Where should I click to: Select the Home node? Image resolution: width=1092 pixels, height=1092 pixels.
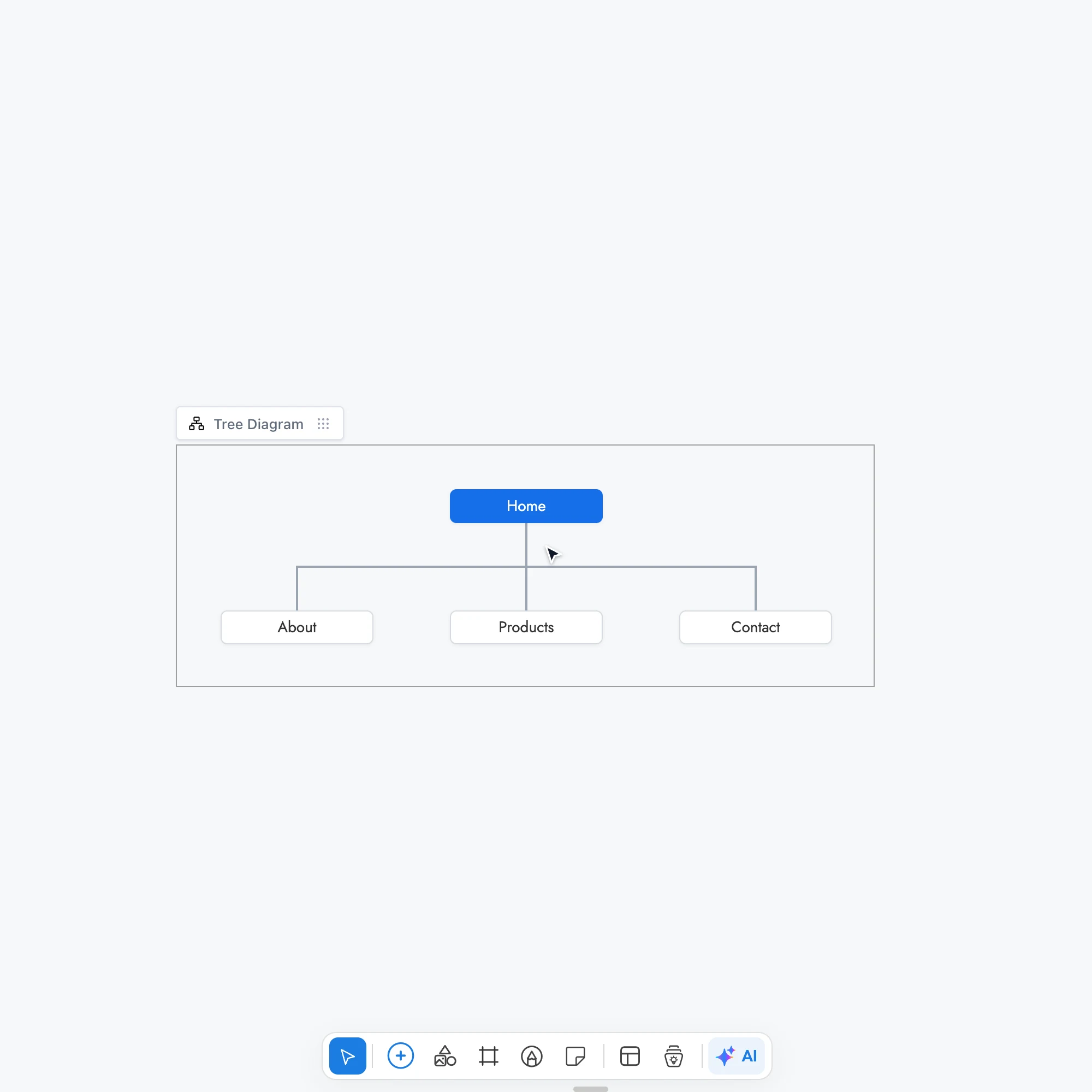pyautogui.click(x=526, y=506)
